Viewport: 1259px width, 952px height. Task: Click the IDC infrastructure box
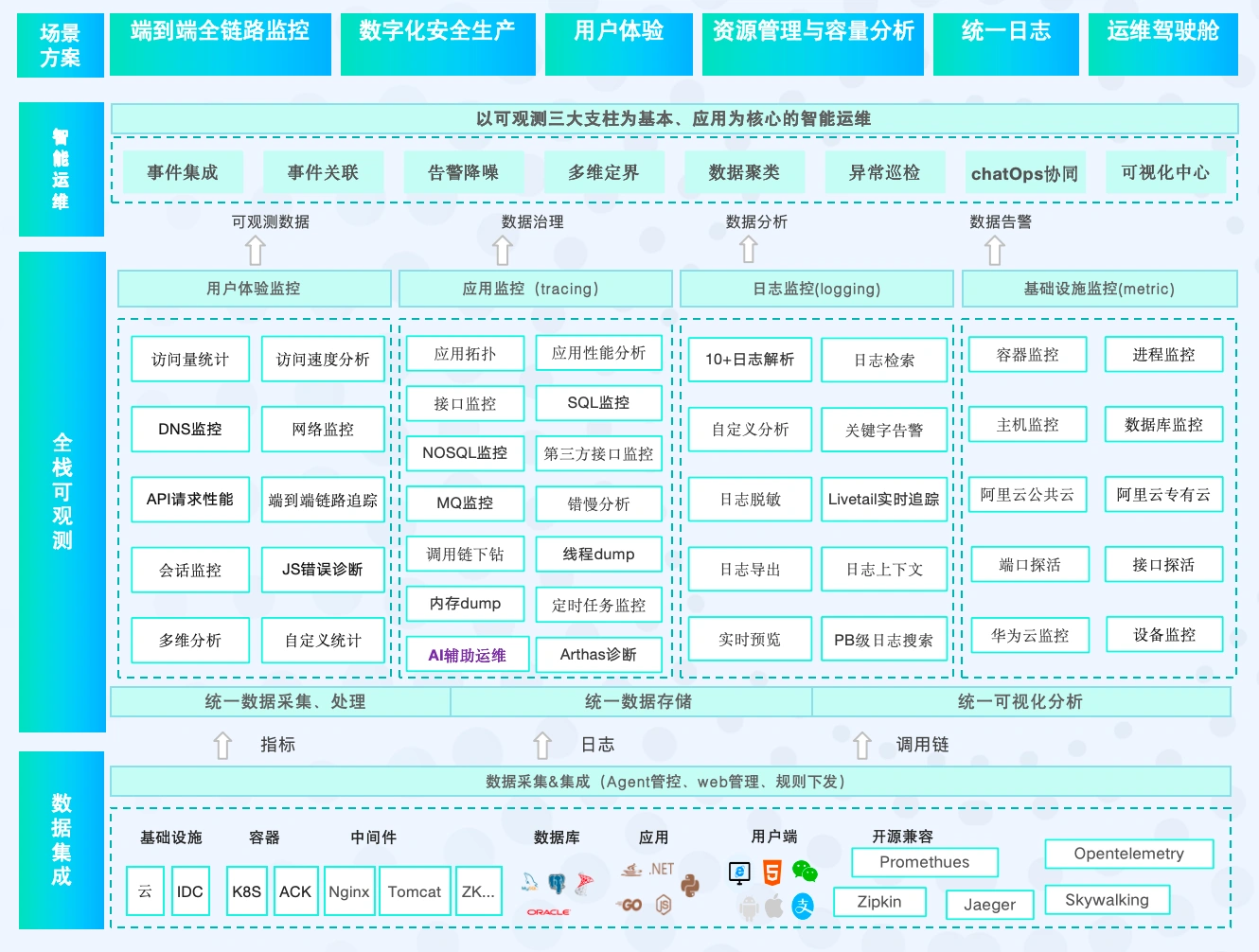pyautogui.click(x=190, y=891)
